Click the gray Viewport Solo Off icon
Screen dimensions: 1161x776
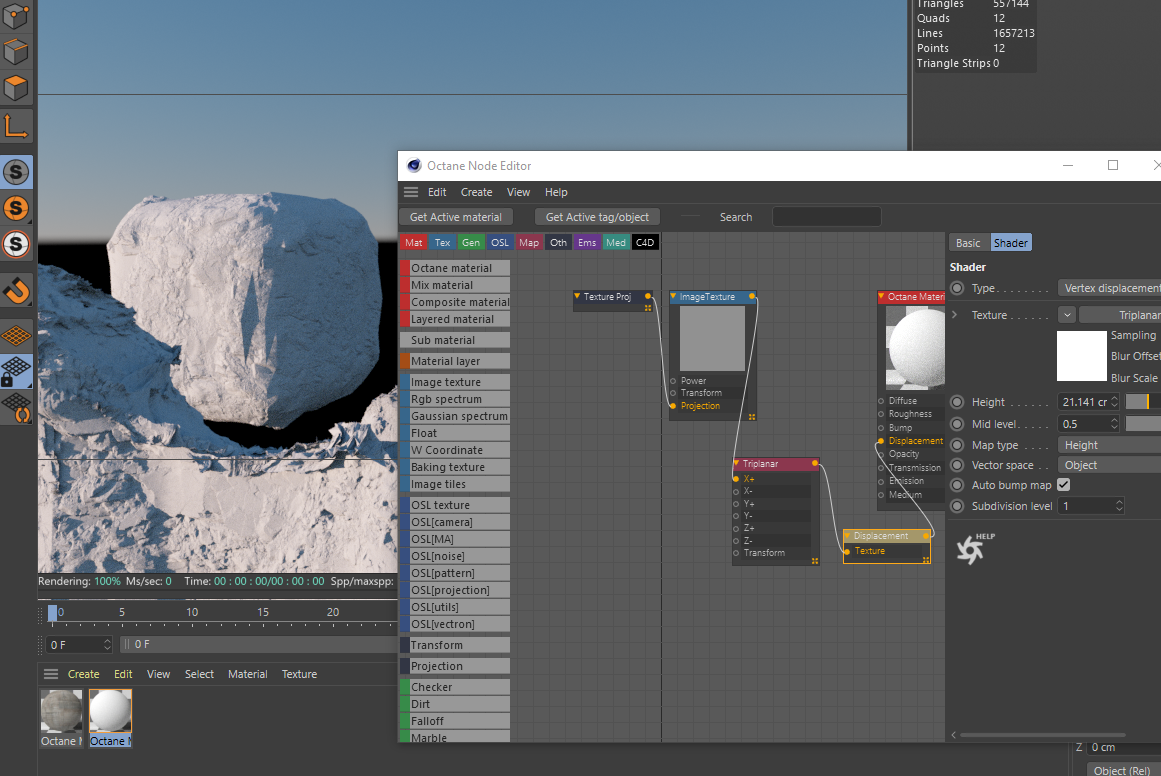[16, 172]
